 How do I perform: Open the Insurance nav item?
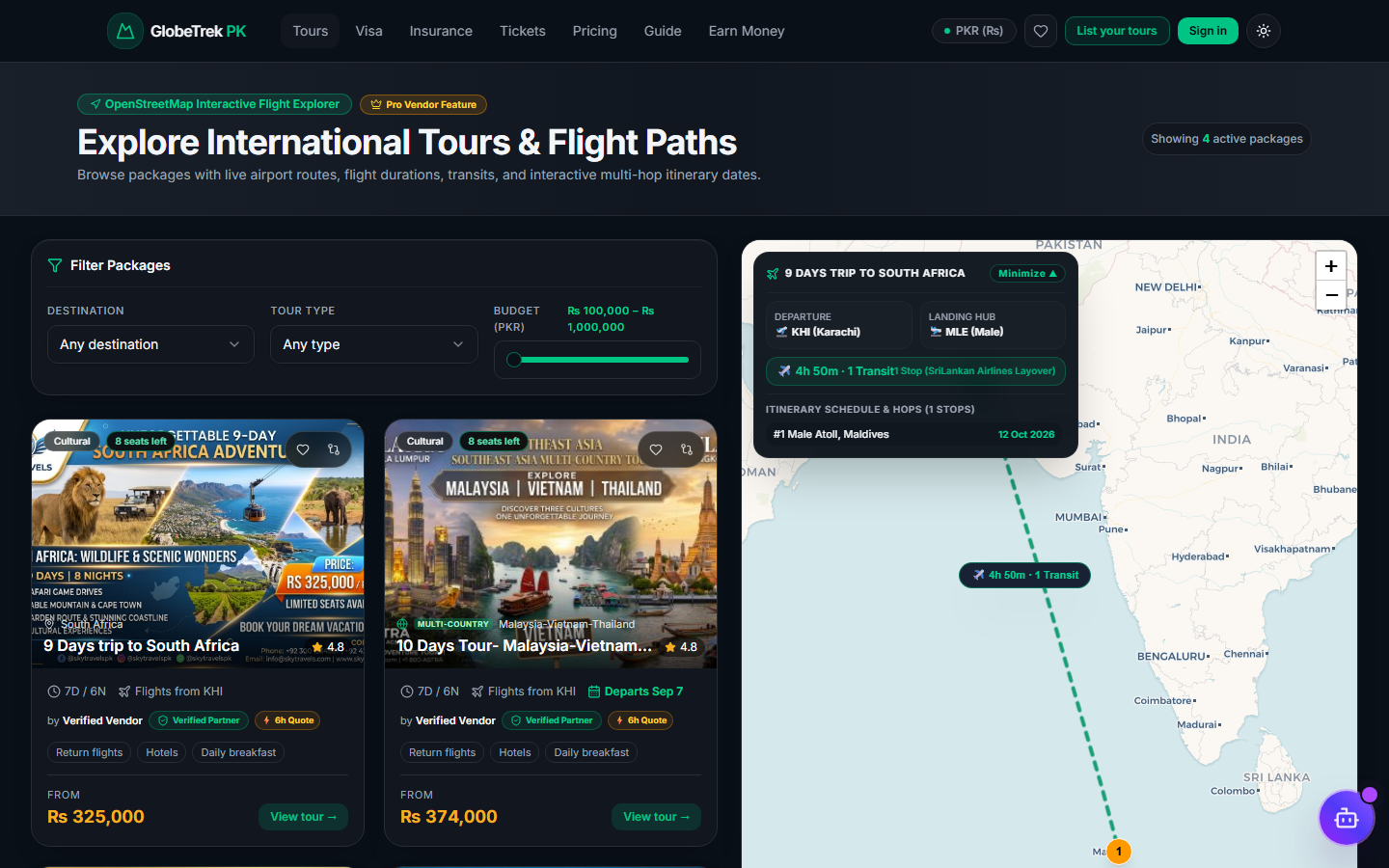441,31
